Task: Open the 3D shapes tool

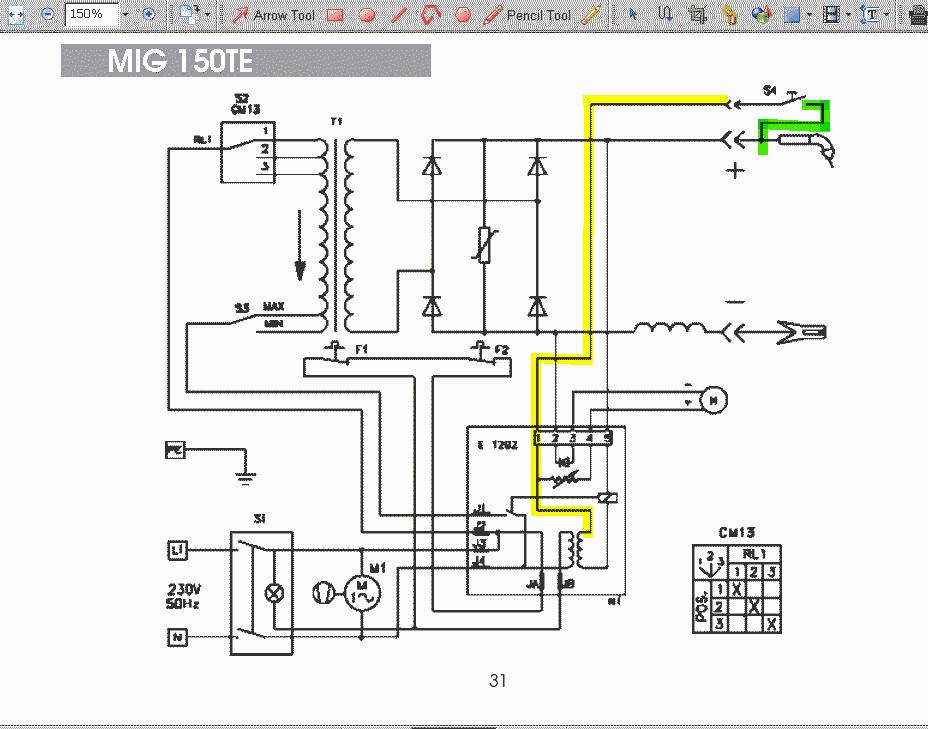Action: (x=762, y=15)
